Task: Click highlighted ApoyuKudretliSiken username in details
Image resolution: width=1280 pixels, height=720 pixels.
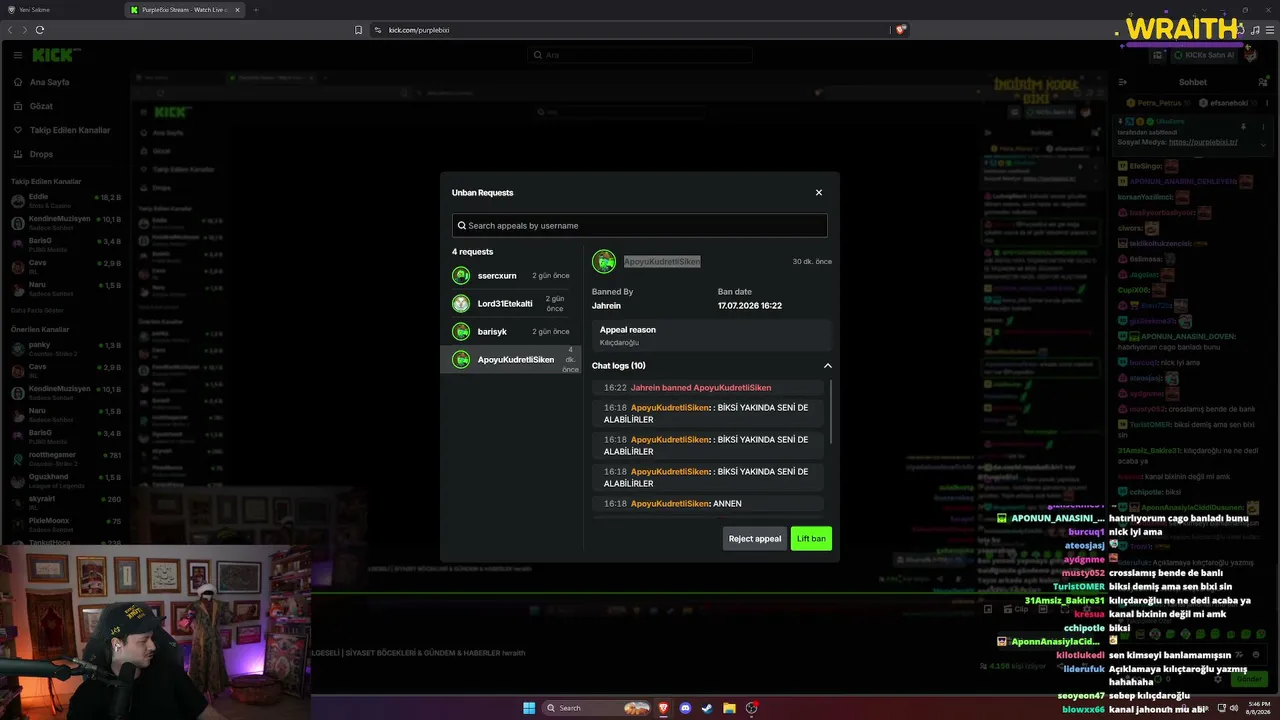Action: point(662,261)
